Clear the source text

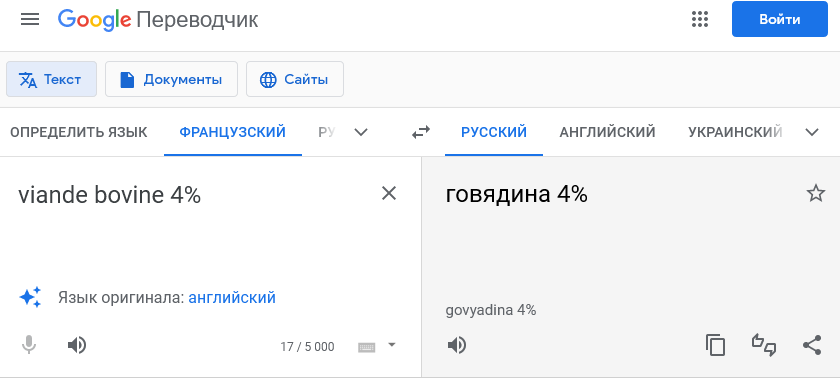[x=388, y=193]
